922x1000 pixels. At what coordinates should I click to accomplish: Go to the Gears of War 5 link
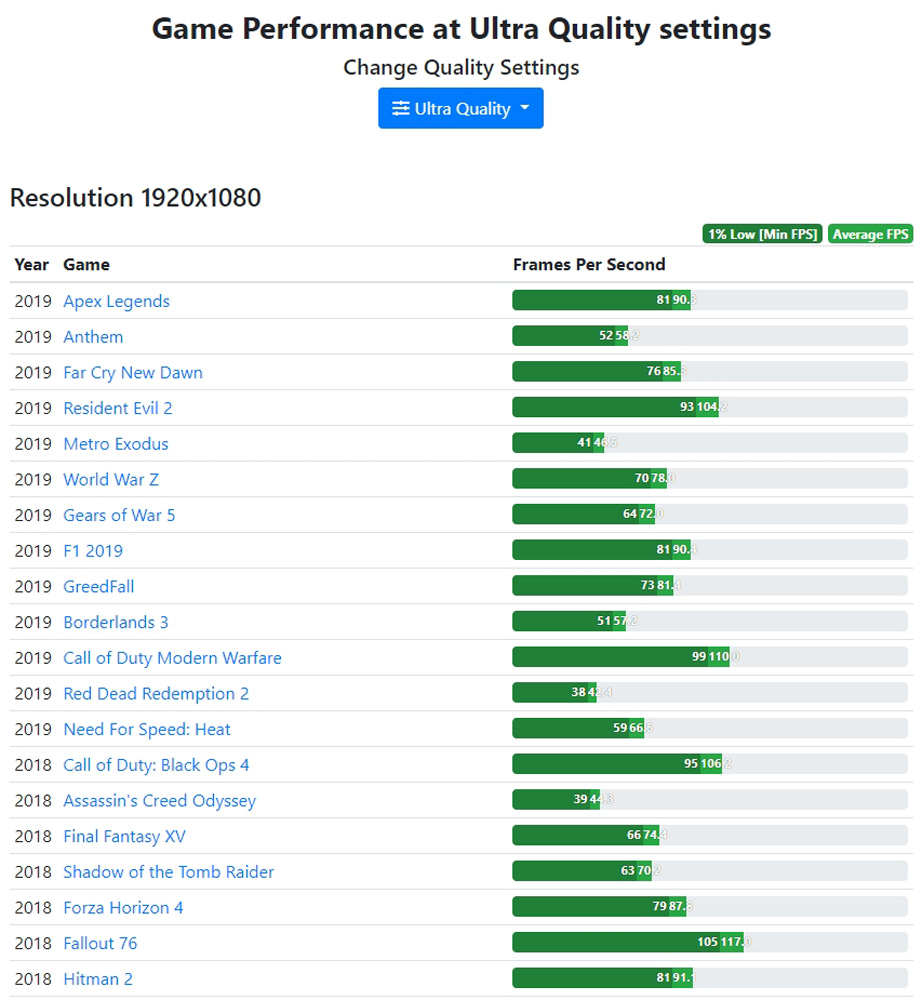coord(119,515)
